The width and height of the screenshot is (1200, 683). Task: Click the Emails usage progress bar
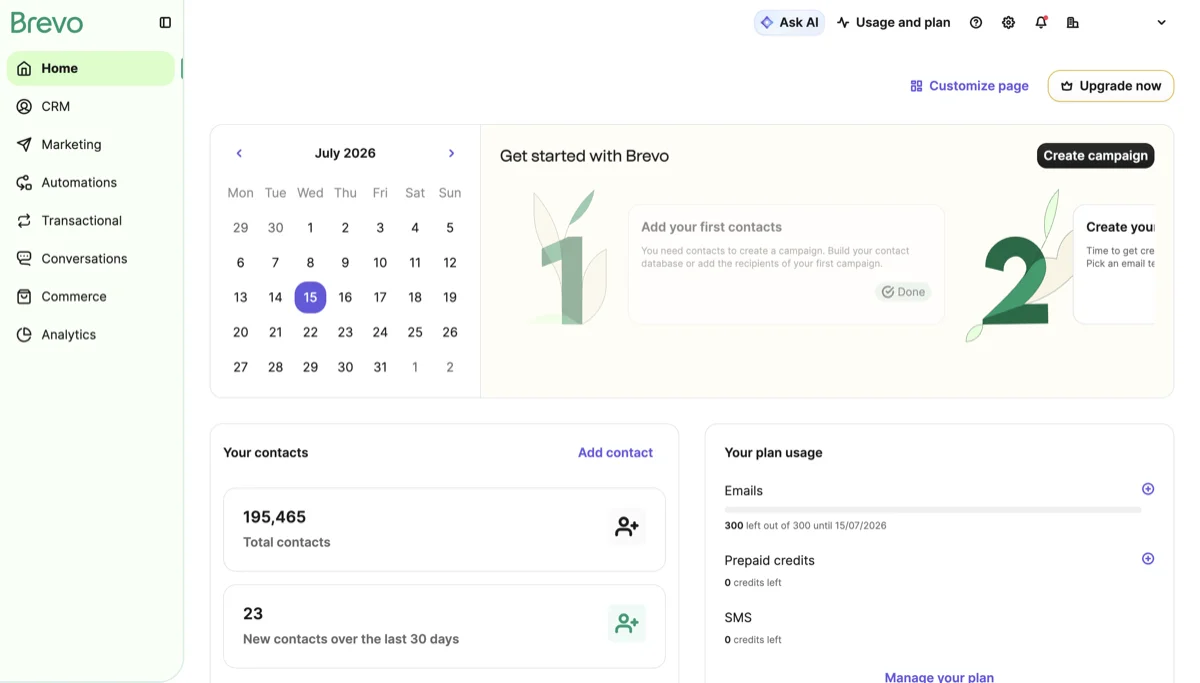(x=932, y=510)
